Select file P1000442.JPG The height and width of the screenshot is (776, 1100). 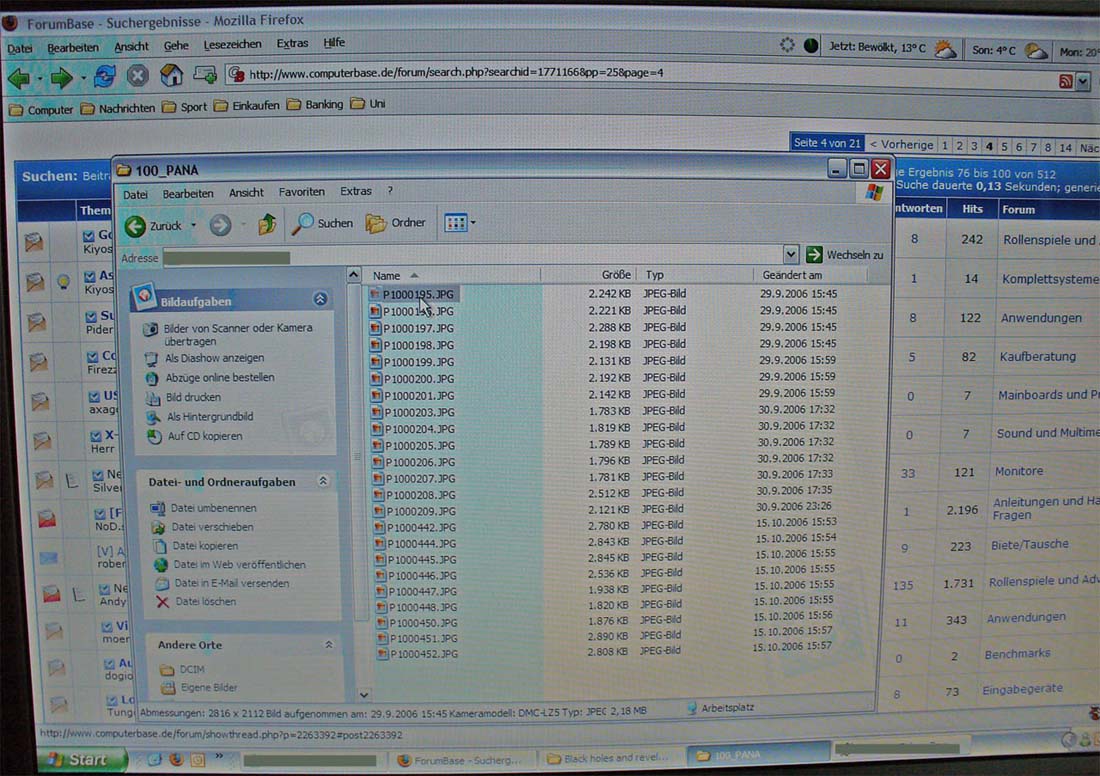[x=415, y=528]
